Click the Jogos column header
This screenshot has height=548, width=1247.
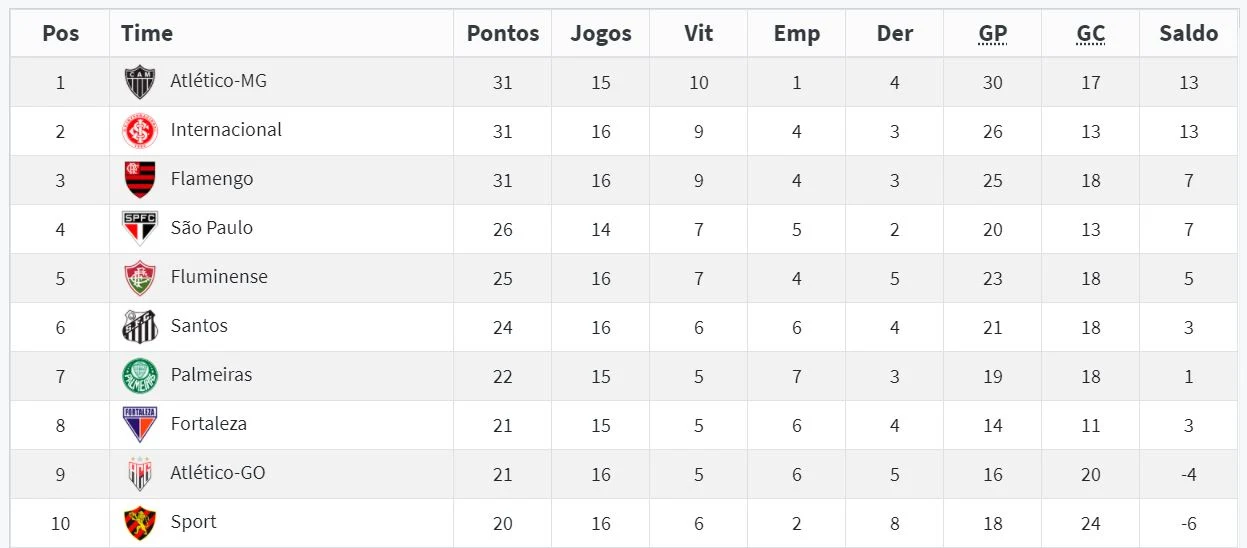[x=601, y=33]
